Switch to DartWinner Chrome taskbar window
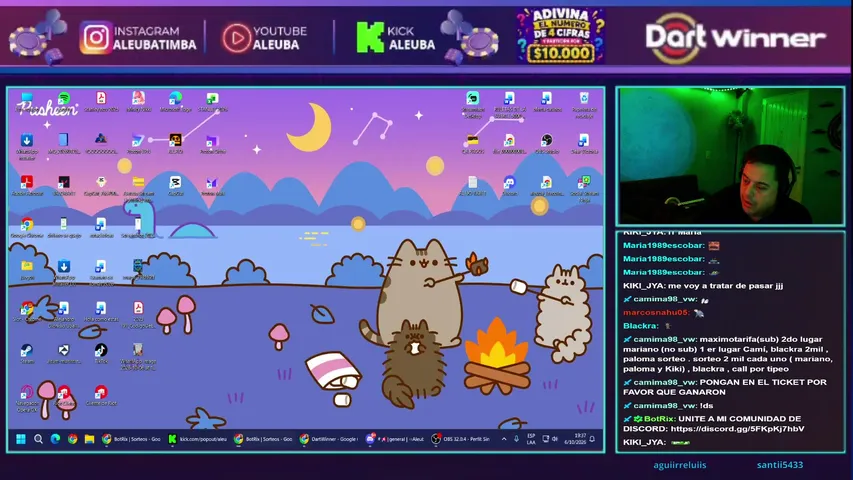 [x=329, y=439]
